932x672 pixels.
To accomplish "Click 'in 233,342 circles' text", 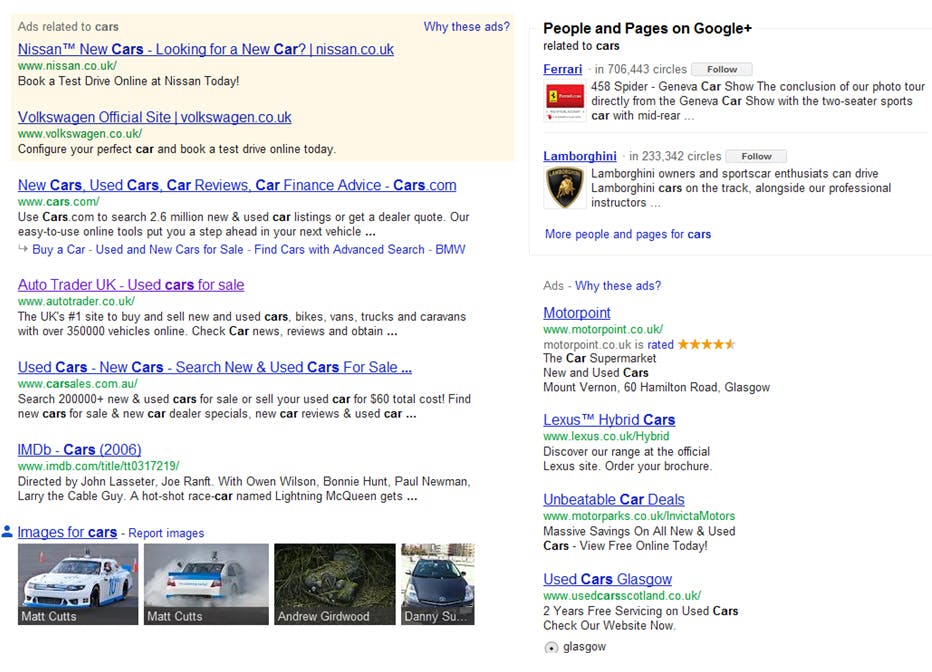I will 675,156.
